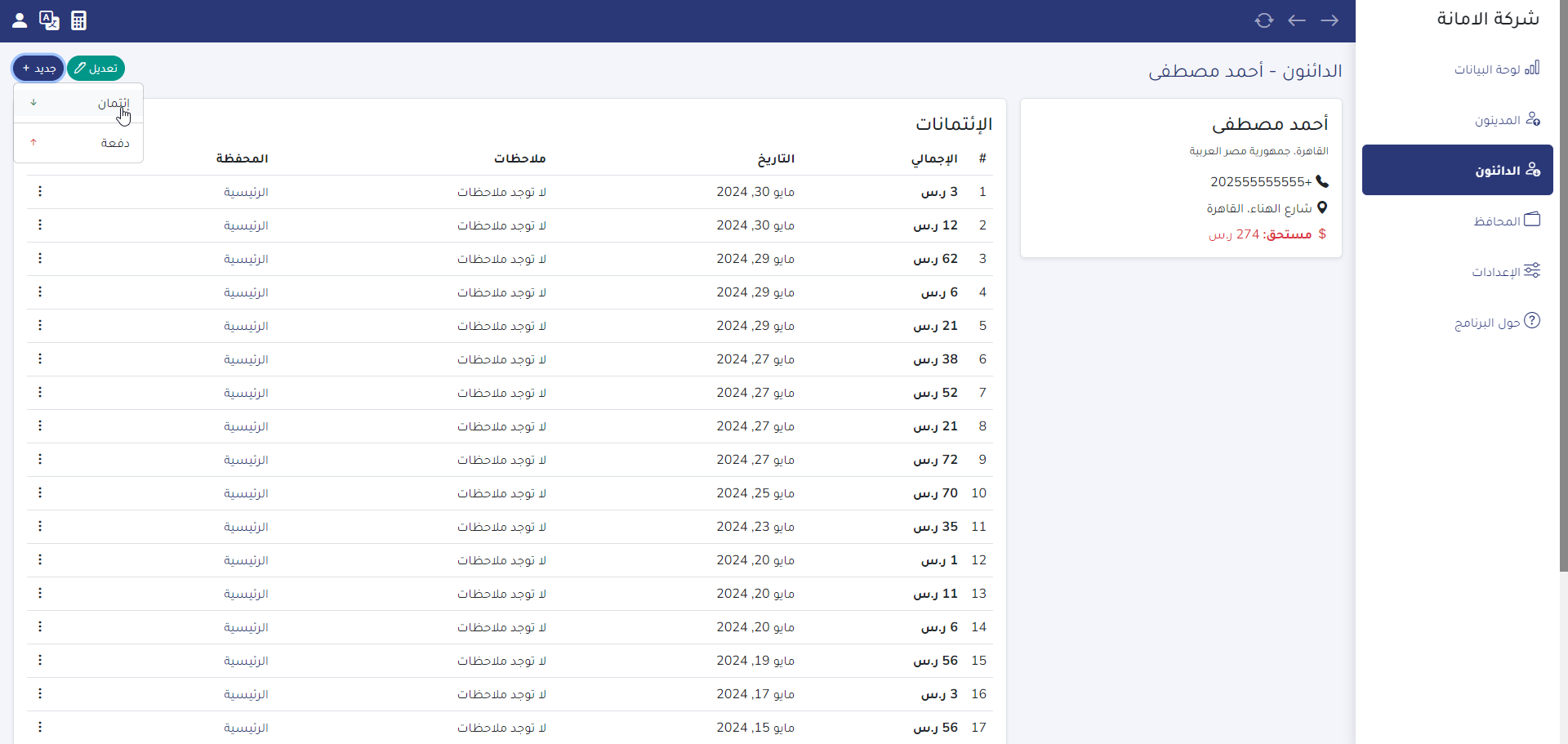
Task: Click the vertical page scrollbar
Action: tap(1563, 286)
